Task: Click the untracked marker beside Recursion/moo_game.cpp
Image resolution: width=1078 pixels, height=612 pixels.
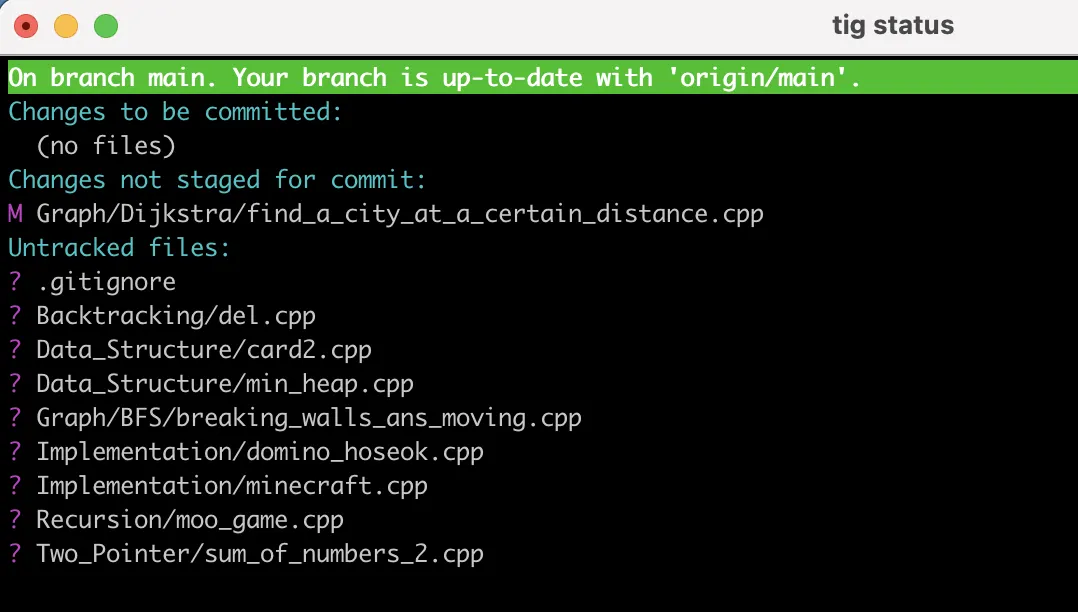Action: 15,520
